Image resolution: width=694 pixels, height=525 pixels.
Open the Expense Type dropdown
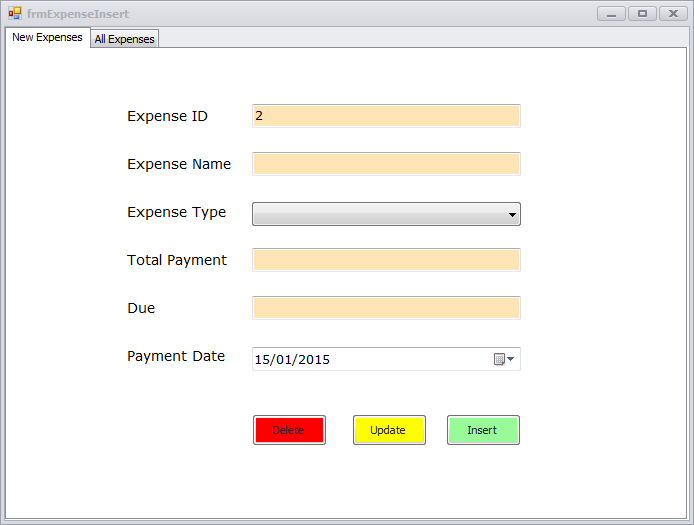(386, 214)
